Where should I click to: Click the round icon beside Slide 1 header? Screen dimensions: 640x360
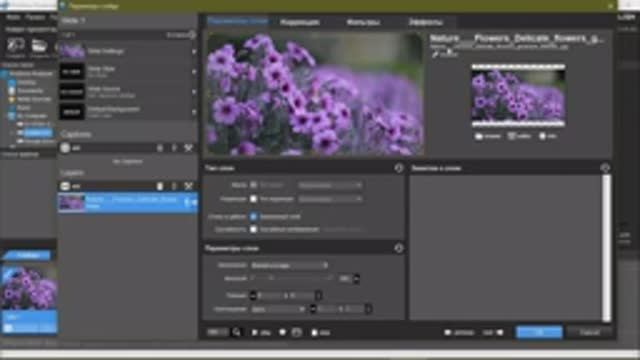(192, 35)
